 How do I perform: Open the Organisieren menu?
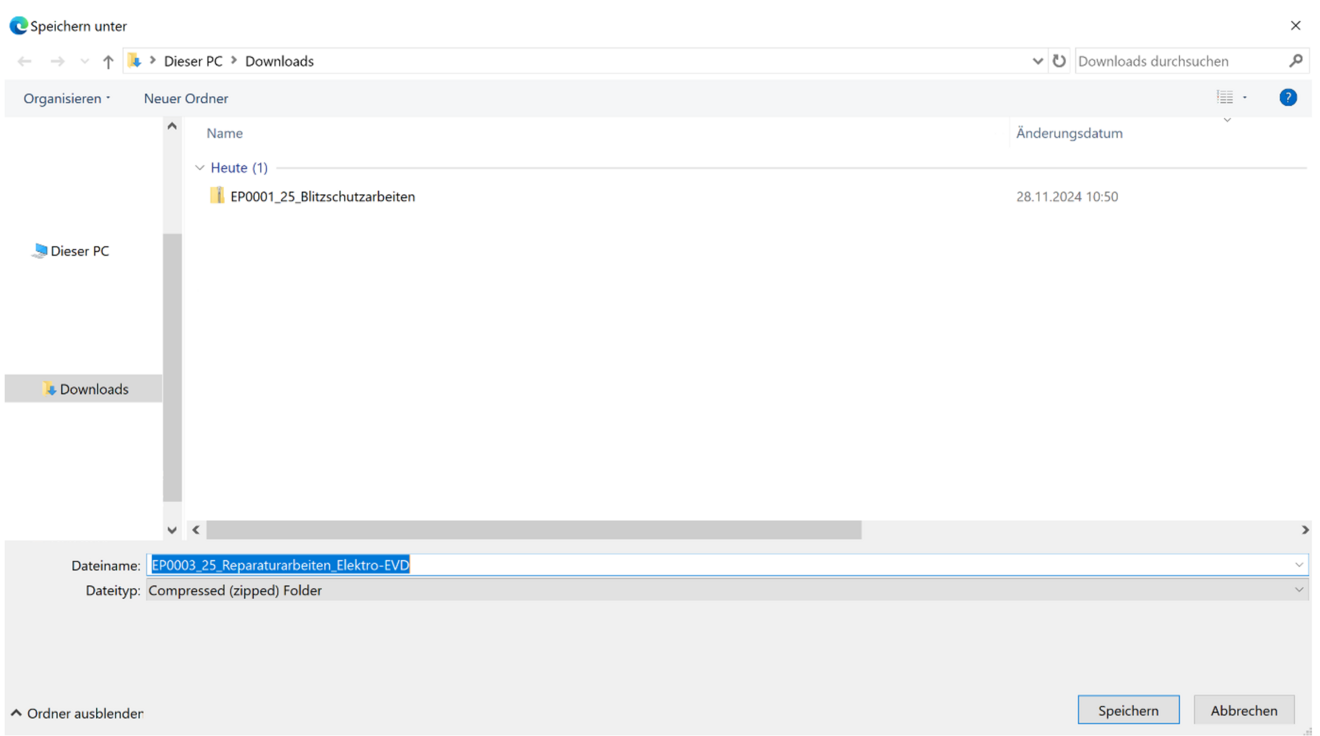pyautogui.click(x=66, y=98)
